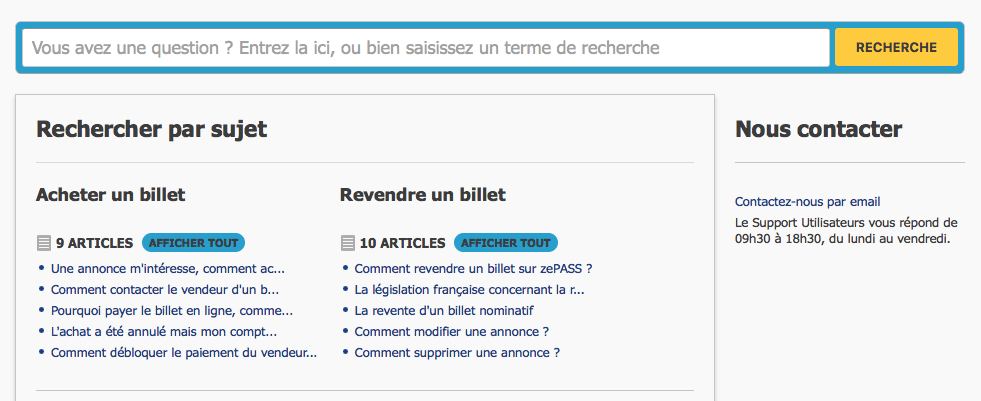The width and height of the screenshot is (981, 401).
Task: Open 'Comment modifier une annonce ?' article
Action: click(452, 332)
